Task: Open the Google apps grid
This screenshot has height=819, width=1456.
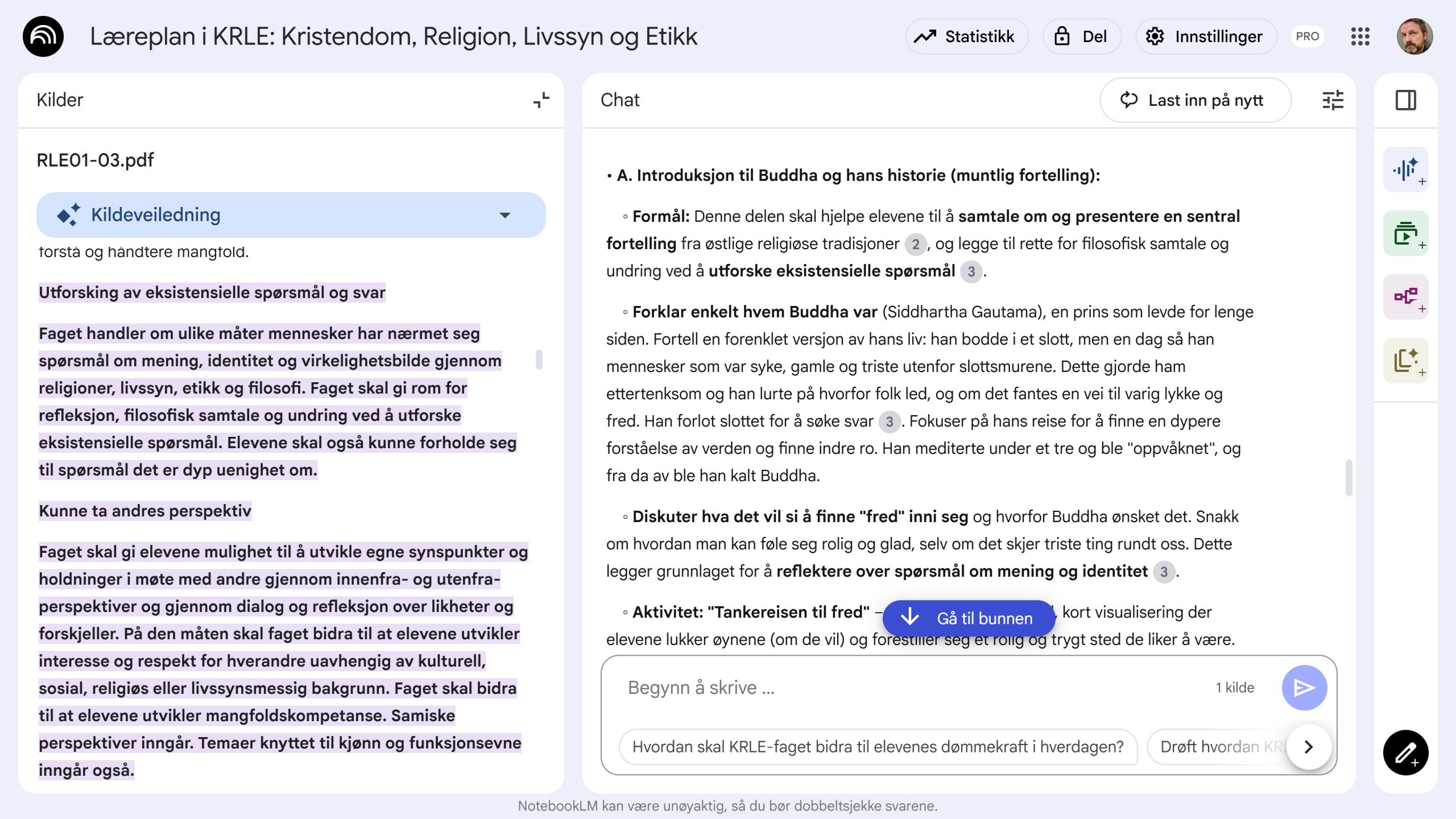Action: click(1360, 36)
